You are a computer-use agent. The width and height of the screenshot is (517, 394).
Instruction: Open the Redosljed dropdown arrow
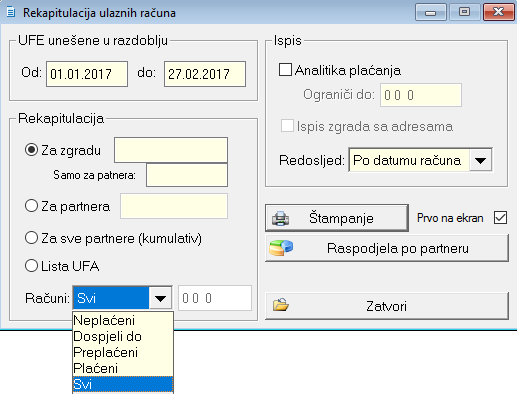tap(480, 161)
